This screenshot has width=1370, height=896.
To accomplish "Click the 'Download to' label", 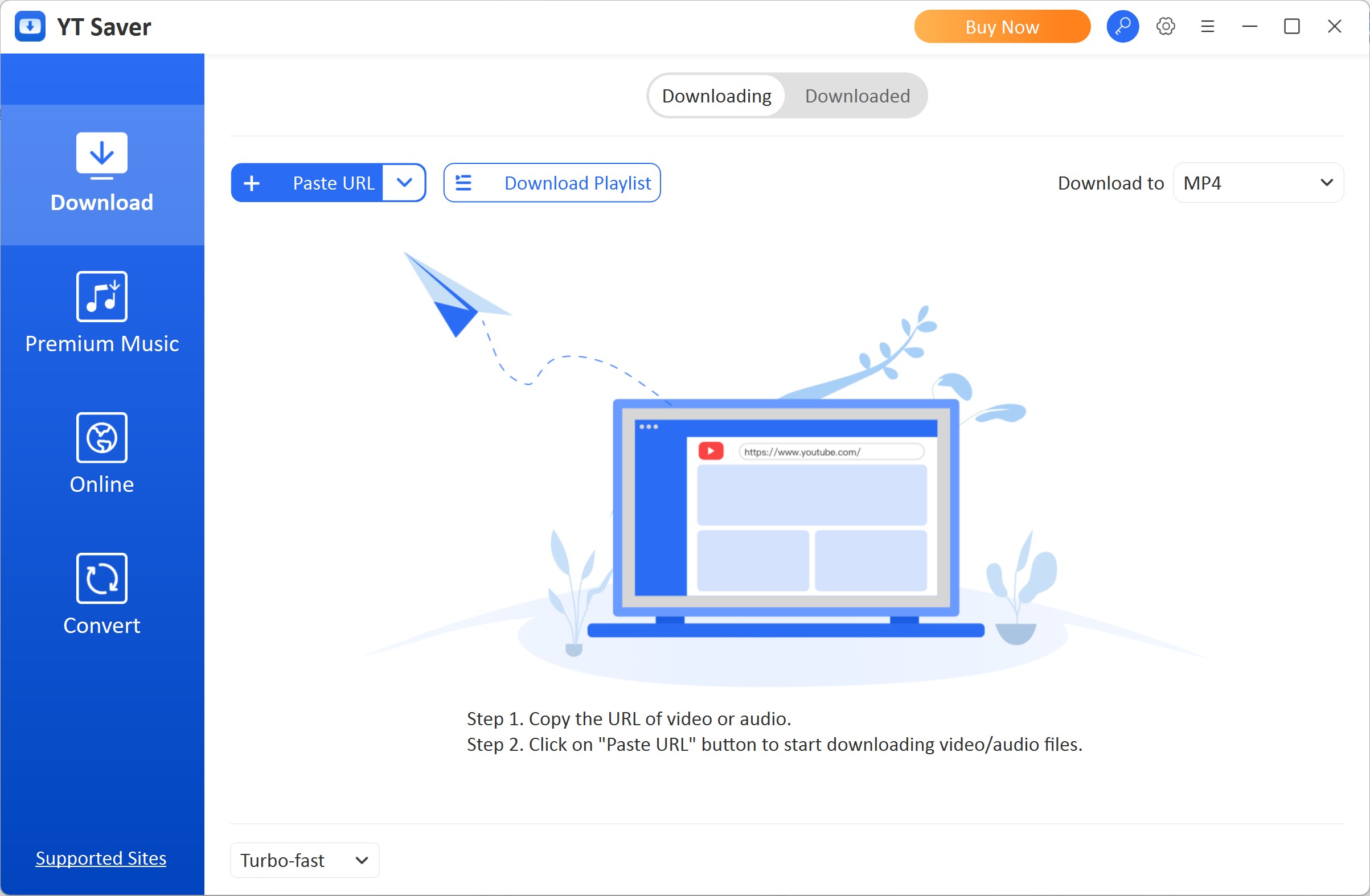I will (x=1110, y=183).
